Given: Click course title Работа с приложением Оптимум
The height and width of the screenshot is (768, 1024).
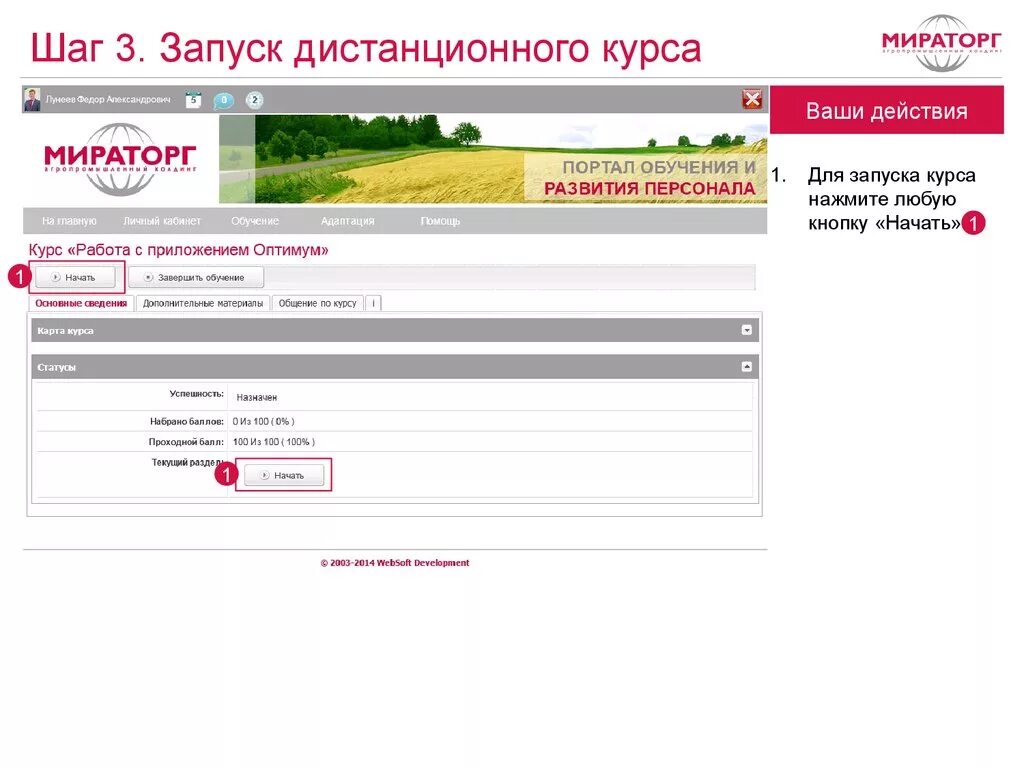Looking at the screenshot, I should pos(178,250).
